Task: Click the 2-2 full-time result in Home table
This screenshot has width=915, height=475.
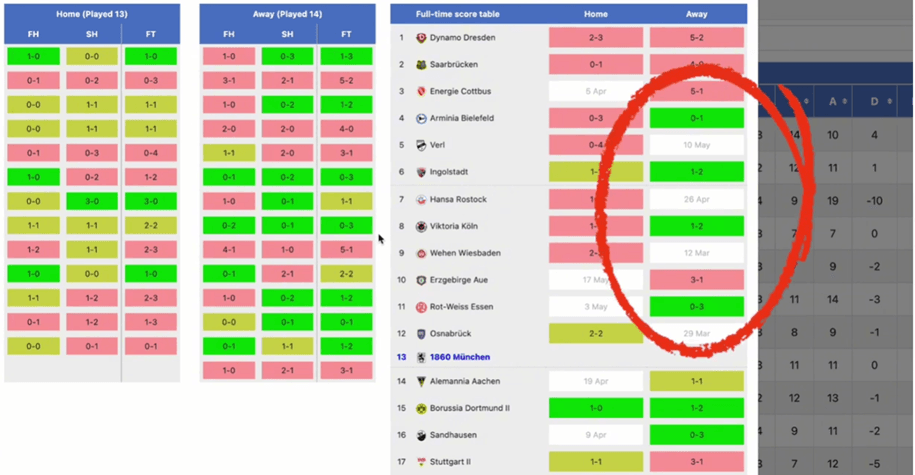Action: point(151,225)
